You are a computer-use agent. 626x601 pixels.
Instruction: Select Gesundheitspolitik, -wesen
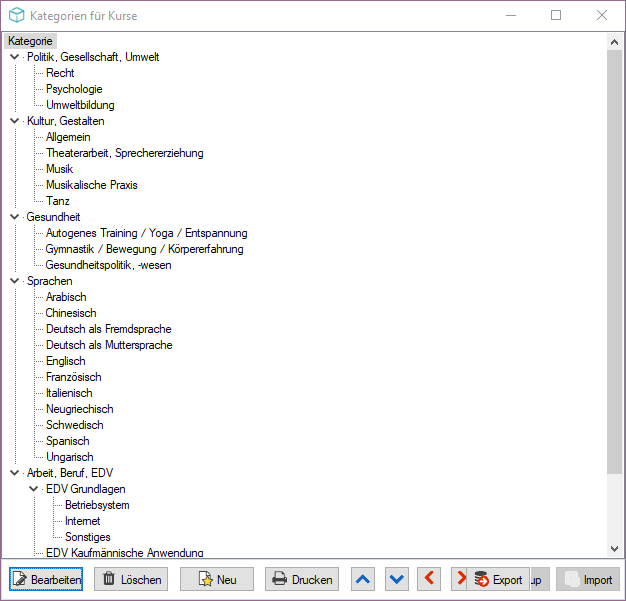pyautogui.click(x=108, y=265)
